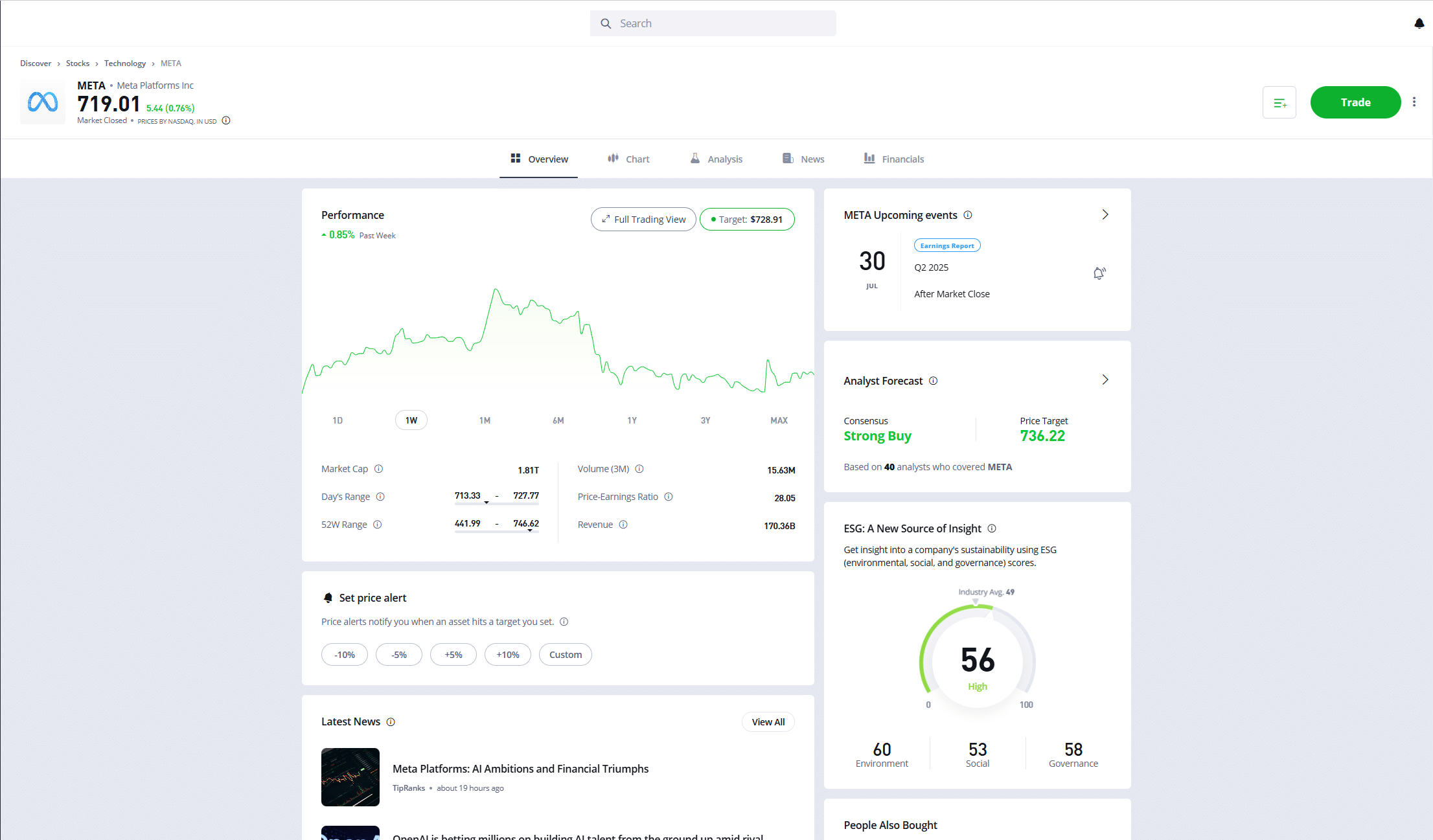The width and height of the screenshot is (1433, 840).
Task: Click the Target $728.91 pill
Action: (x=747, y=220)
